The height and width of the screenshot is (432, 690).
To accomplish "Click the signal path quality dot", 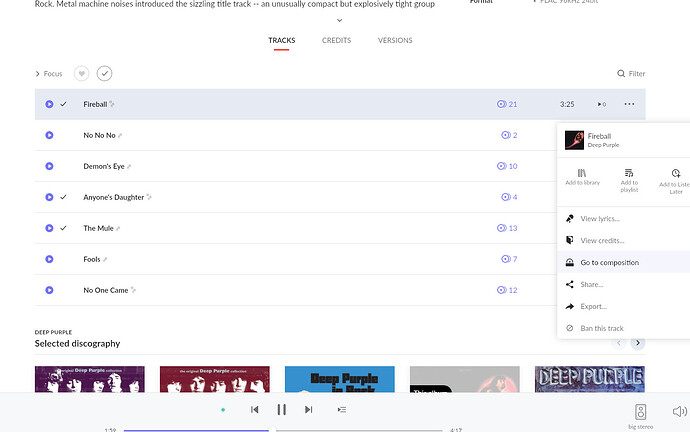I will click(x=223, y=410).
